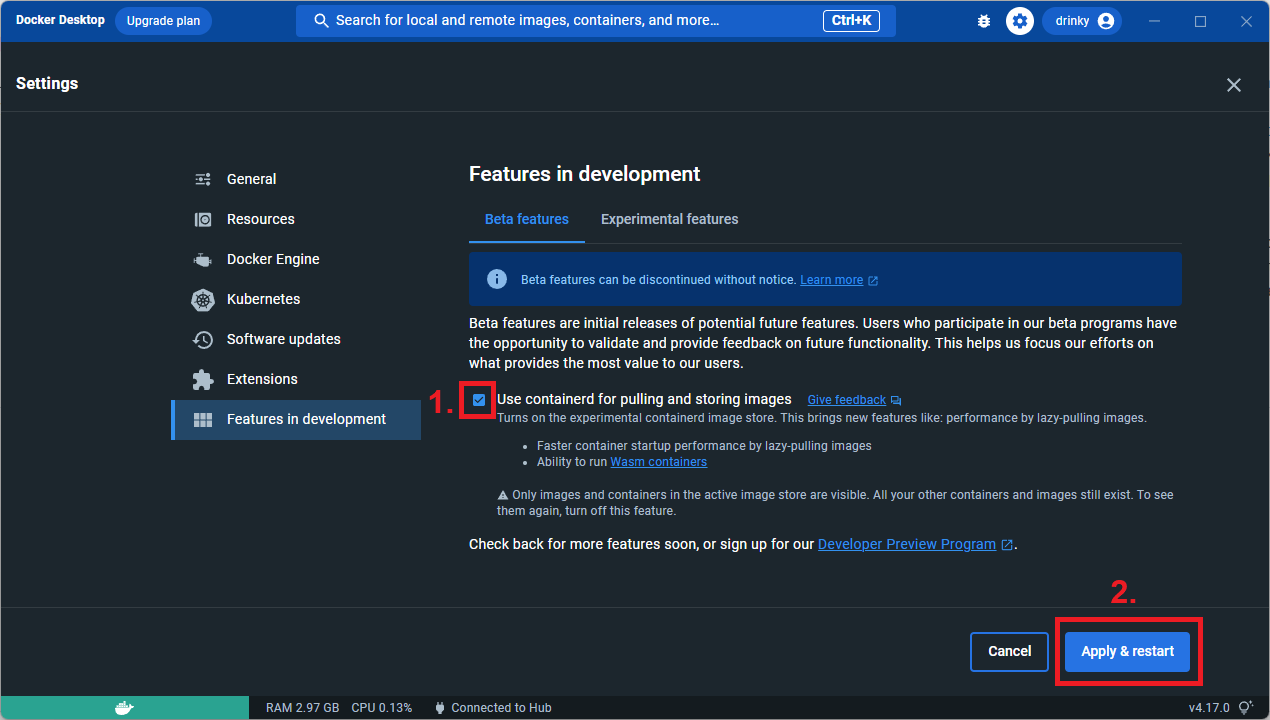The image size is (1270, 720).
Task: Click the drinky account button
Action: coord(1082,21)
